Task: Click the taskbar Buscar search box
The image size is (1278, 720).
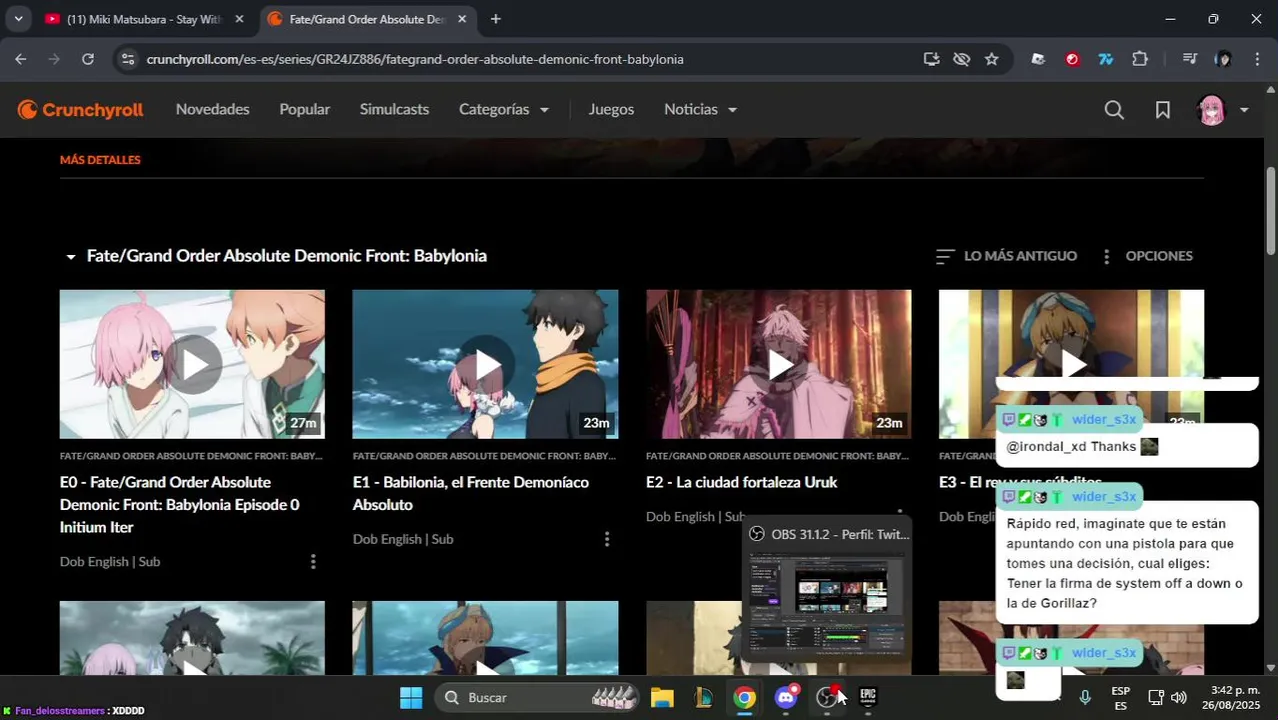Action: point(537,697)
